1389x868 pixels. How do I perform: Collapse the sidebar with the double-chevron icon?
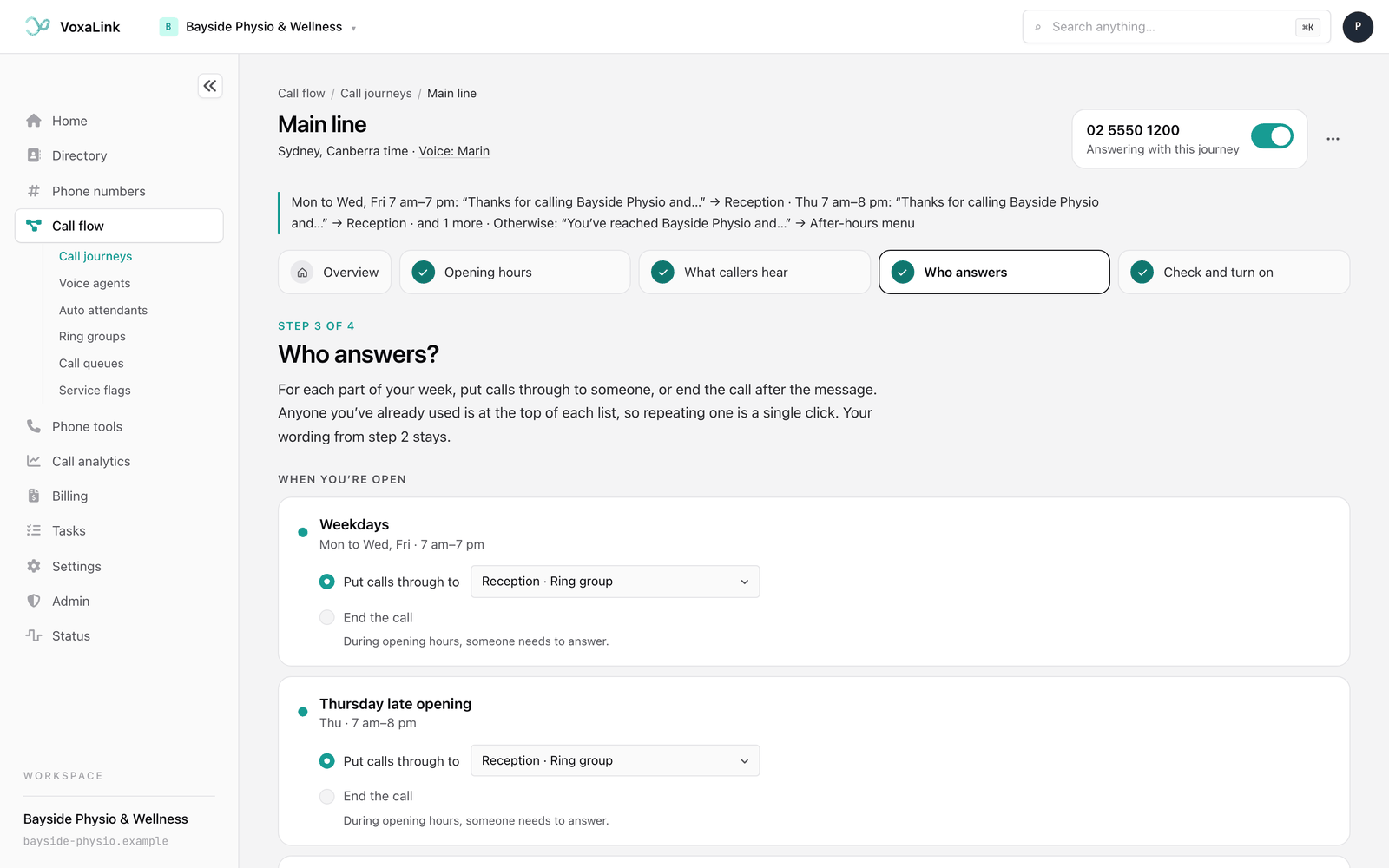[x=210, y=86]
